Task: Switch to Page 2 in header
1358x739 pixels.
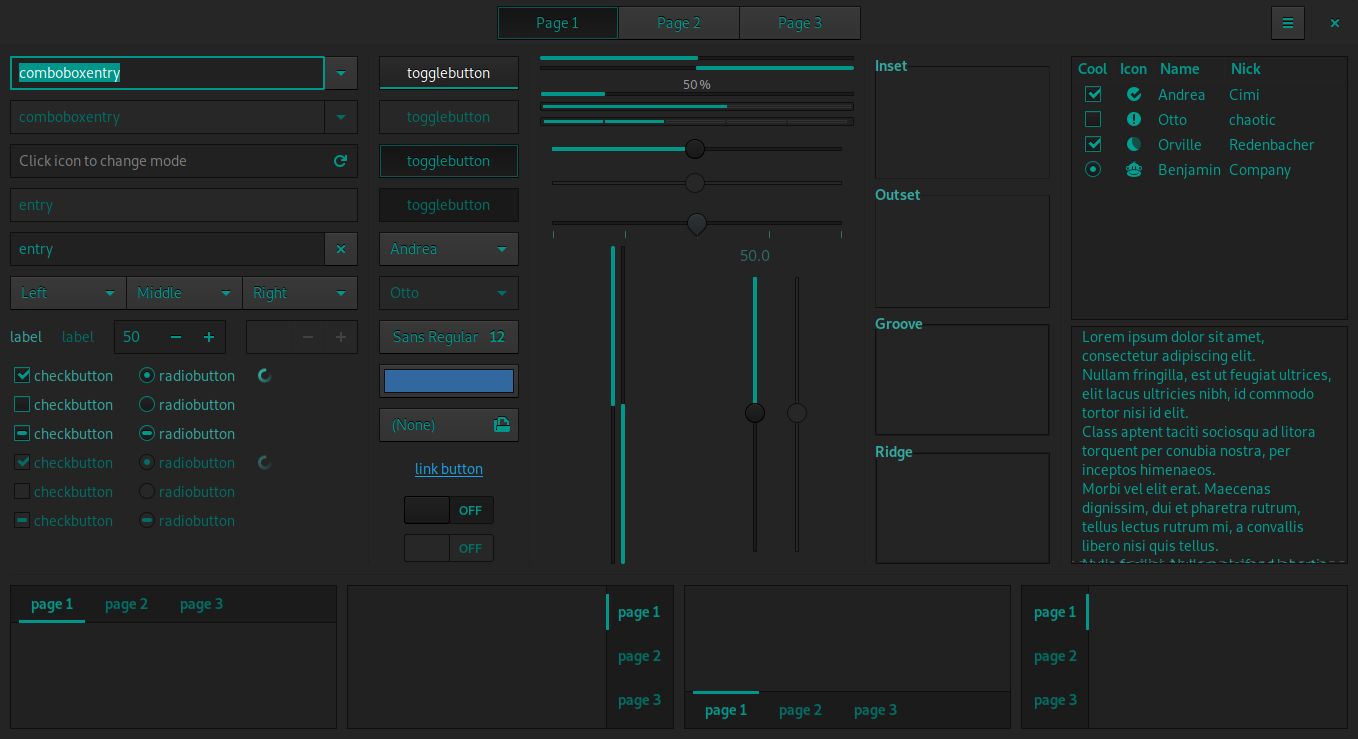Action: pos(679,23)
